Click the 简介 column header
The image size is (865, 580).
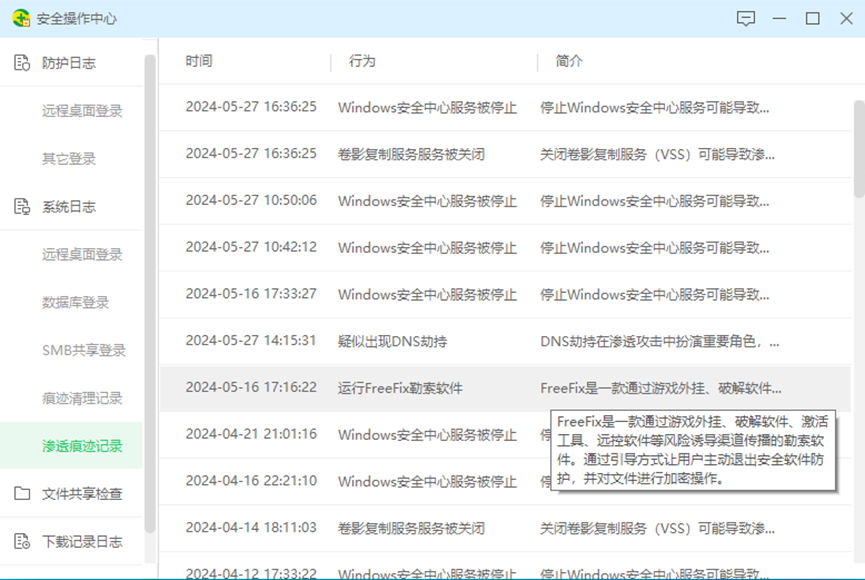click(x=569, y=61)
